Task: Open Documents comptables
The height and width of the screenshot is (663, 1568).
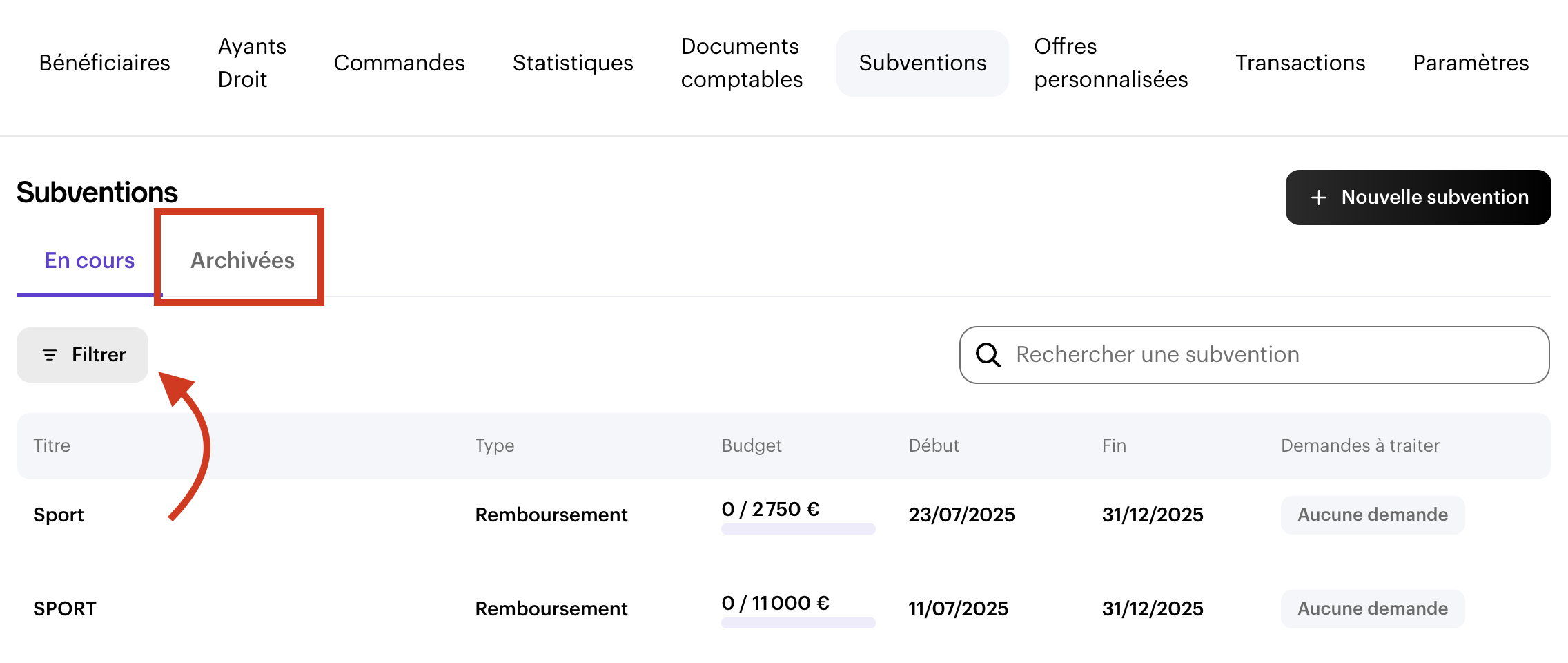Action: tap(741, 63)
